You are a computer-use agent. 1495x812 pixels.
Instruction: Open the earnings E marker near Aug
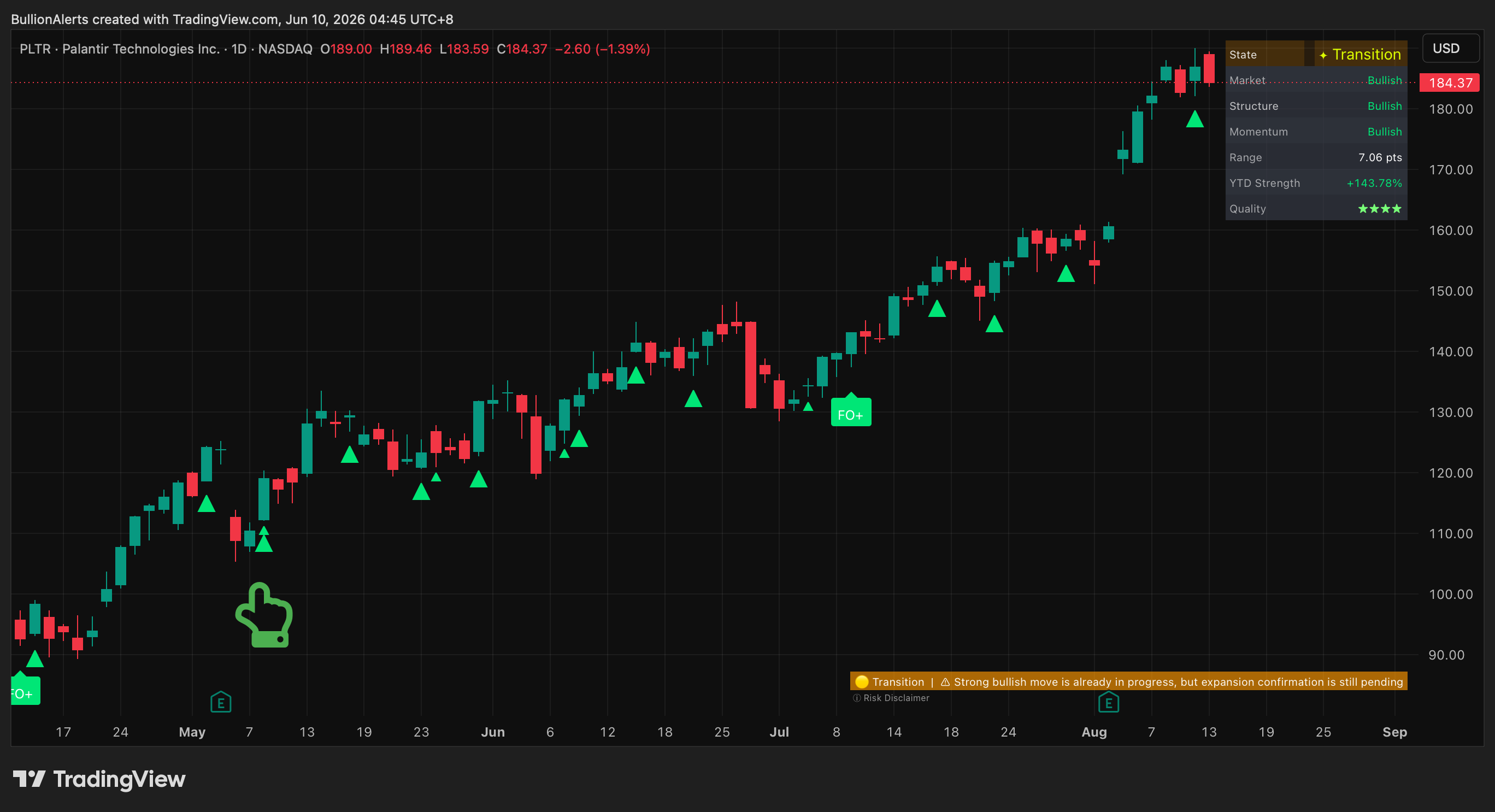click(x=1108, y=702)
